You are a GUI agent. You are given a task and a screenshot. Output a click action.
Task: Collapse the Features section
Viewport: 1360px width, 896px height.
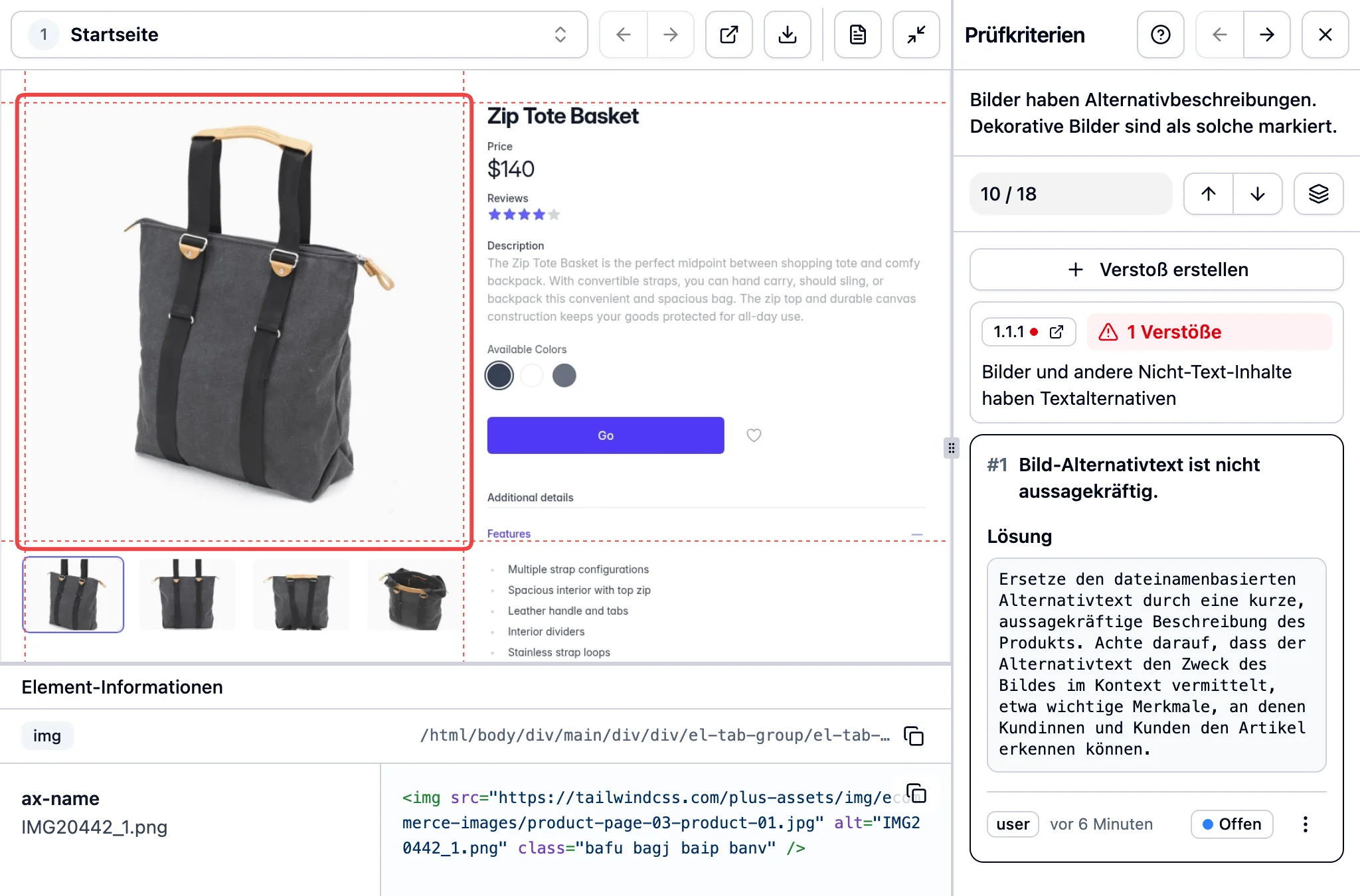point(916,534)
